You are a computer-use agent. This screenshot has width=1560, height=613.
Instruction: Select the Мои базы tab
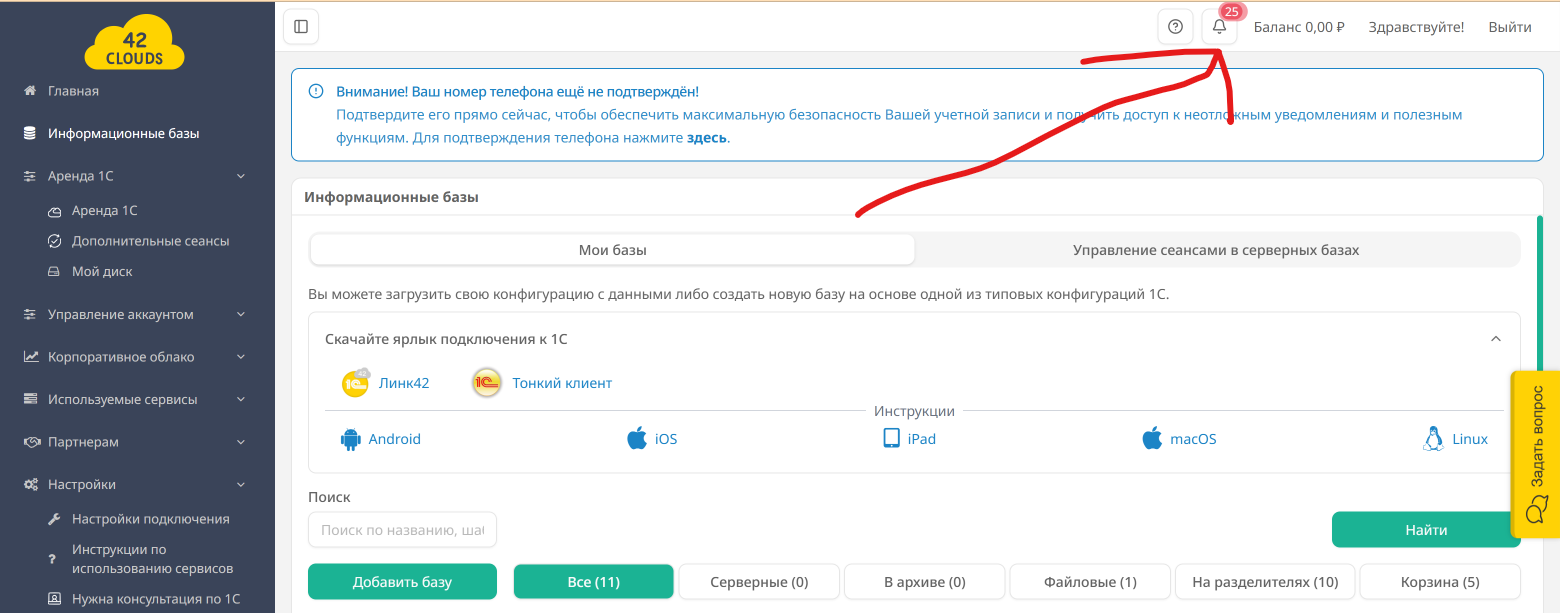pos(613,250)
